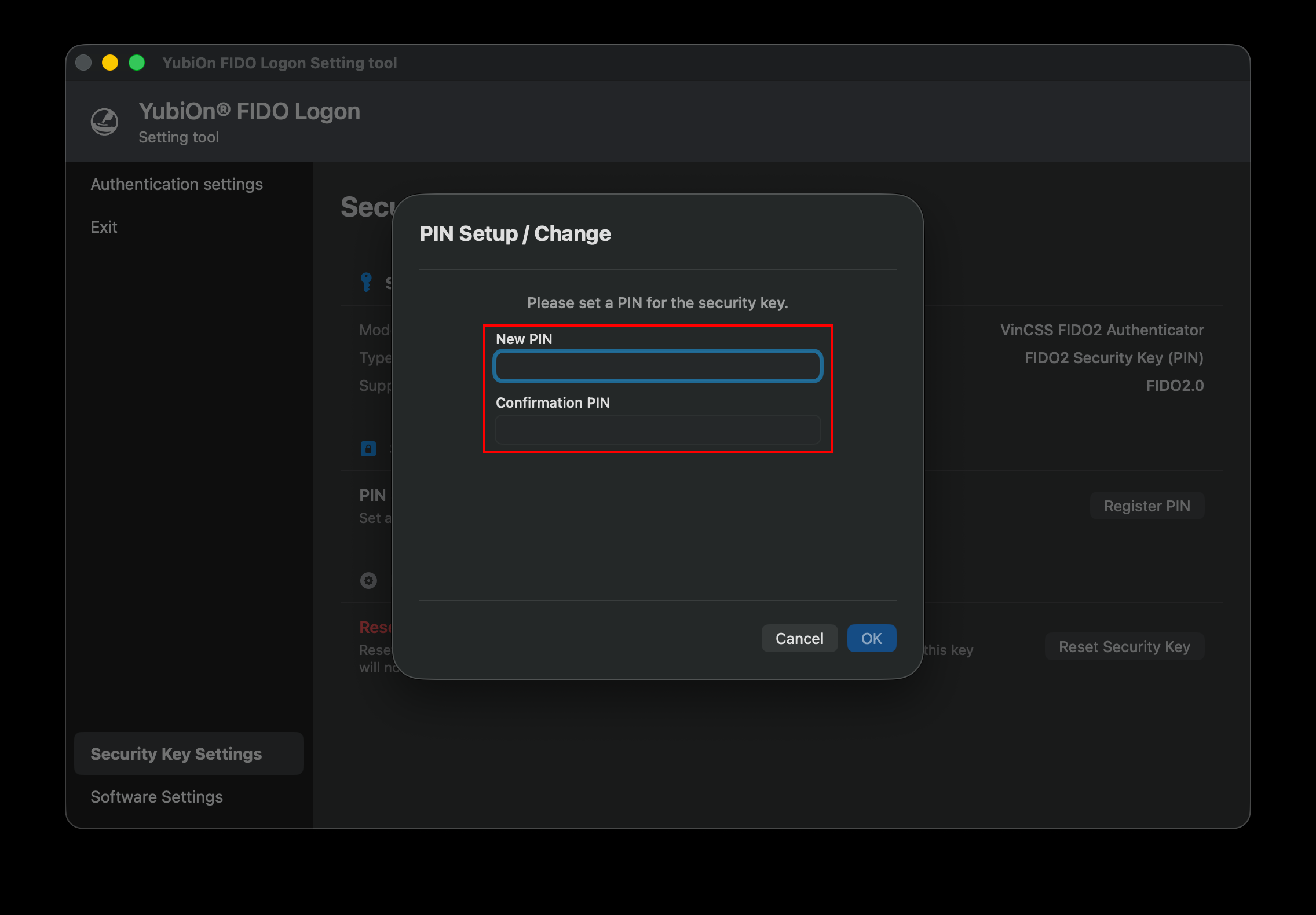Screen dimensions: 1316x915
Task: Click into the Confirmation PIN field
Action: click(x=657, y=429)
